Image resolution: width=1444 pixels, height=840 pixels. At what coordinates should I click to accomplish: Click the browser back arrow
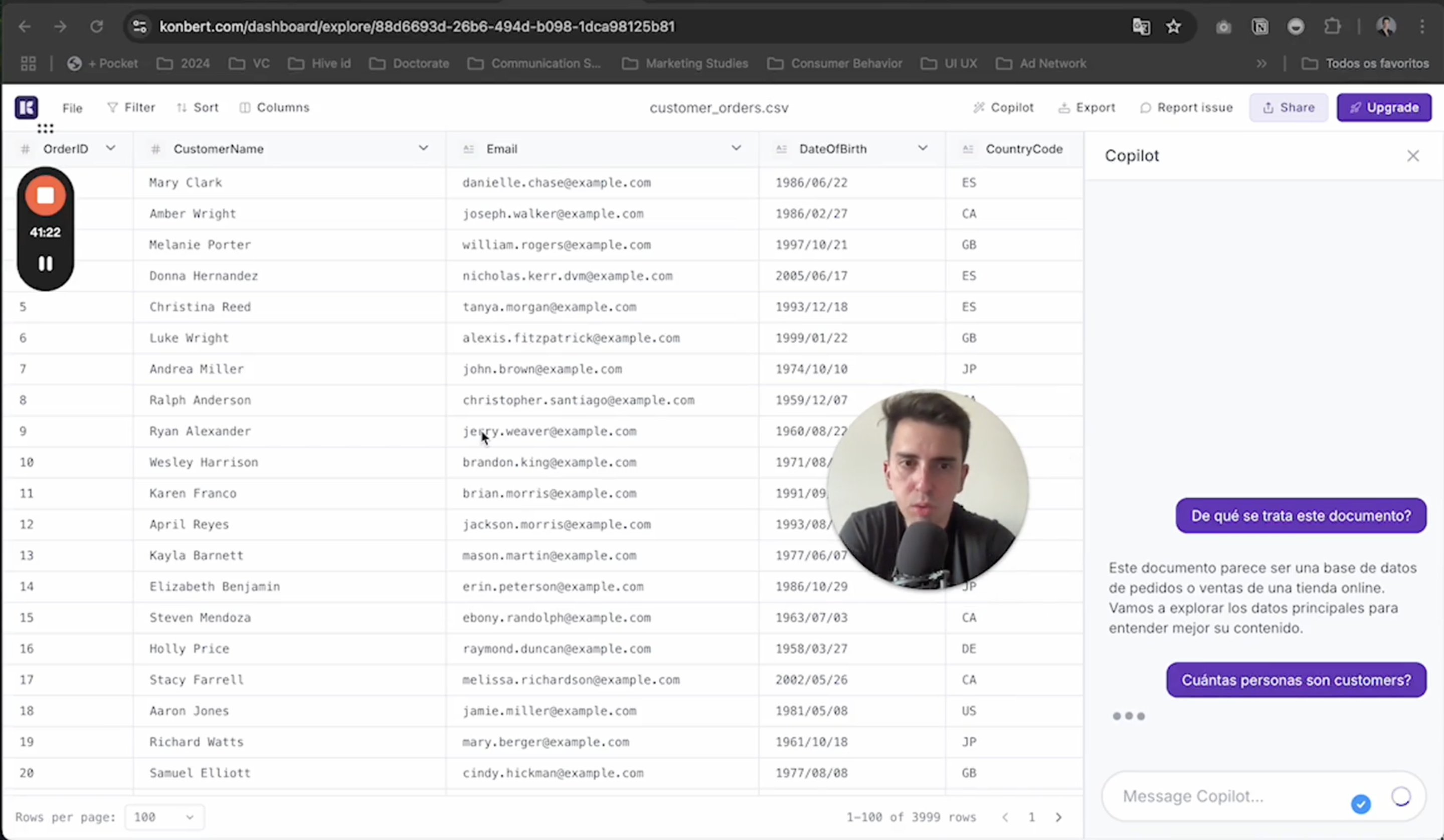[24, 27]
